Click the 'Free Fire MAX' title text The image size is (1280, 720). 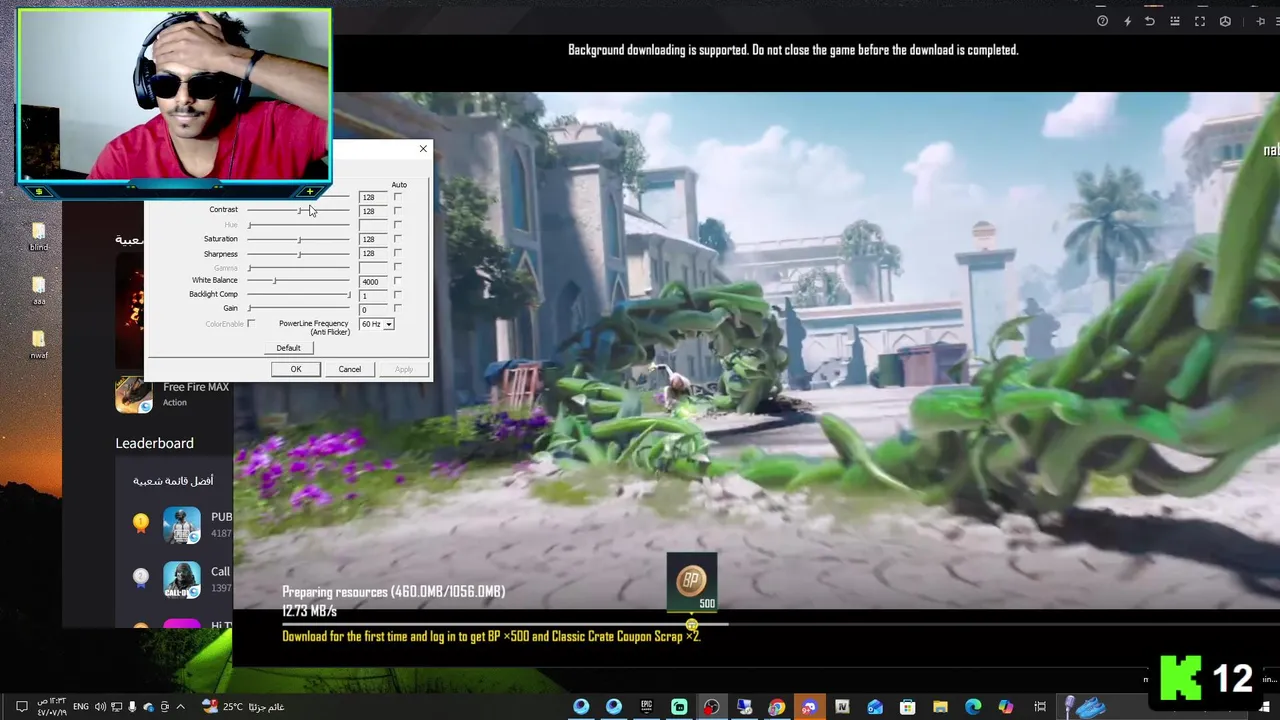point(196,387)
